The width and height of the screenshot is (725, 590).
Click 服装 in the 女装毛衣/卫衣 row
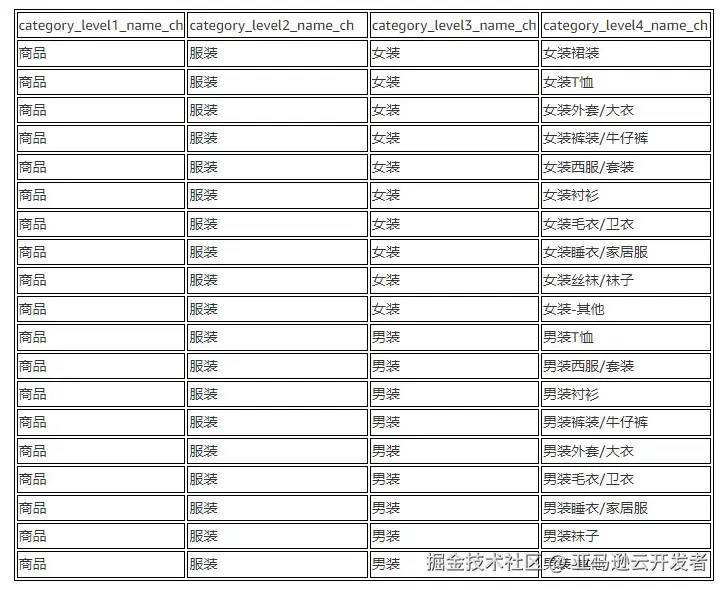[x=277, y=224]
